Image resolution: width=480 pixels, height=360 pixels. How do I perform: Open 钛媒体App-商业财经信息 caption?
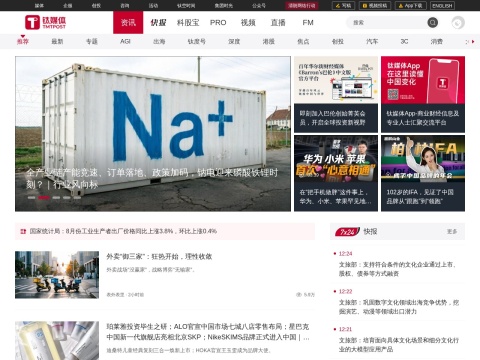click(x=423, y=118)
